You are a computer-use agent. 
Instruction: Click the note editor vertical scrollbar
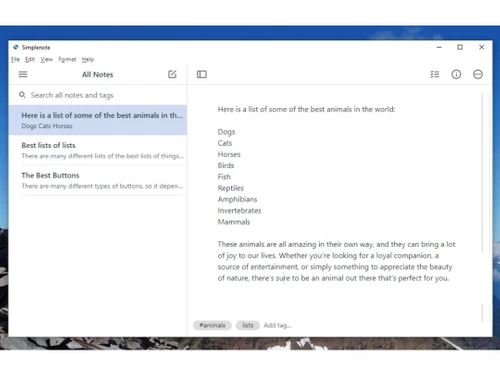[482, 173]
